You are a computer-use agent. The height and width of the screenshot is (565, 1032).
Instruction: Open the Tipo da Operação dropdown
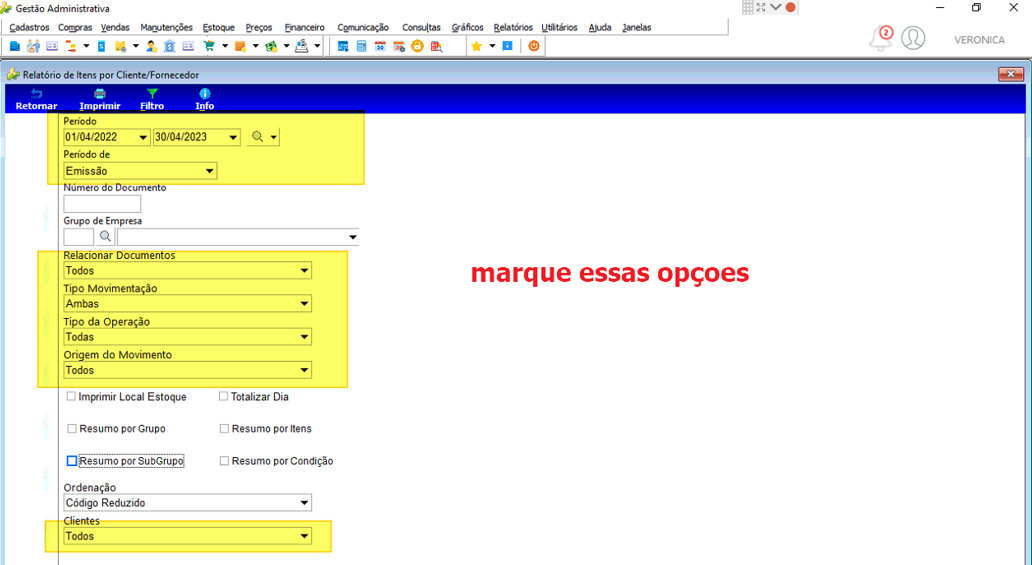[x=304, y=337]
